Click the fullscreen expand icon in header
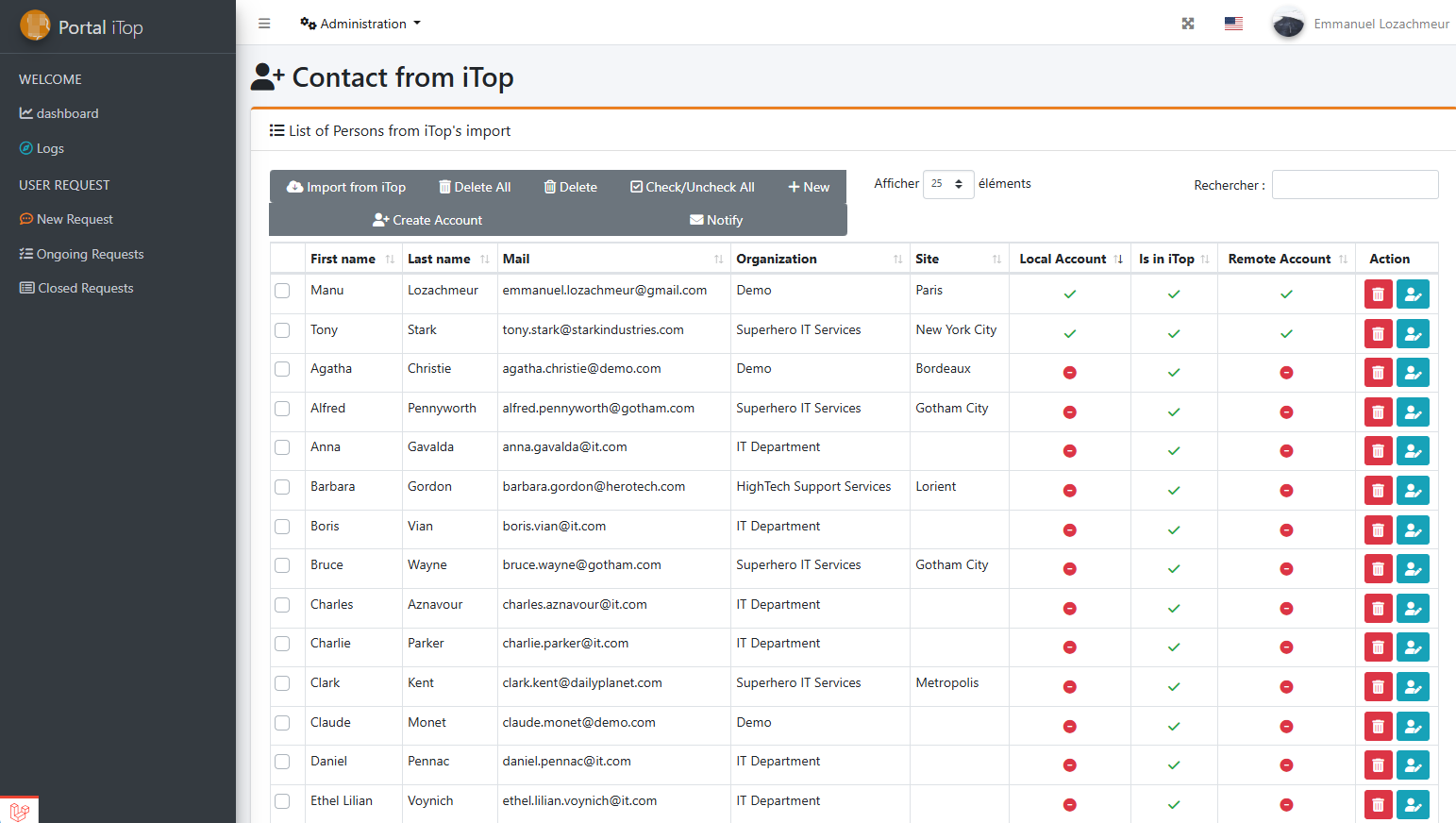 click(x=1188, y=24)
